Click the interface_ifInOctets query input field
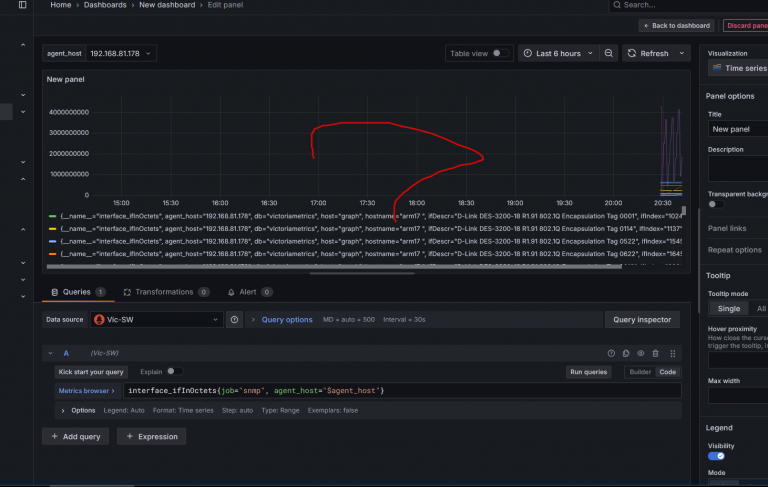The height and width of the screenshot is (487, 768). coord(402,390)
